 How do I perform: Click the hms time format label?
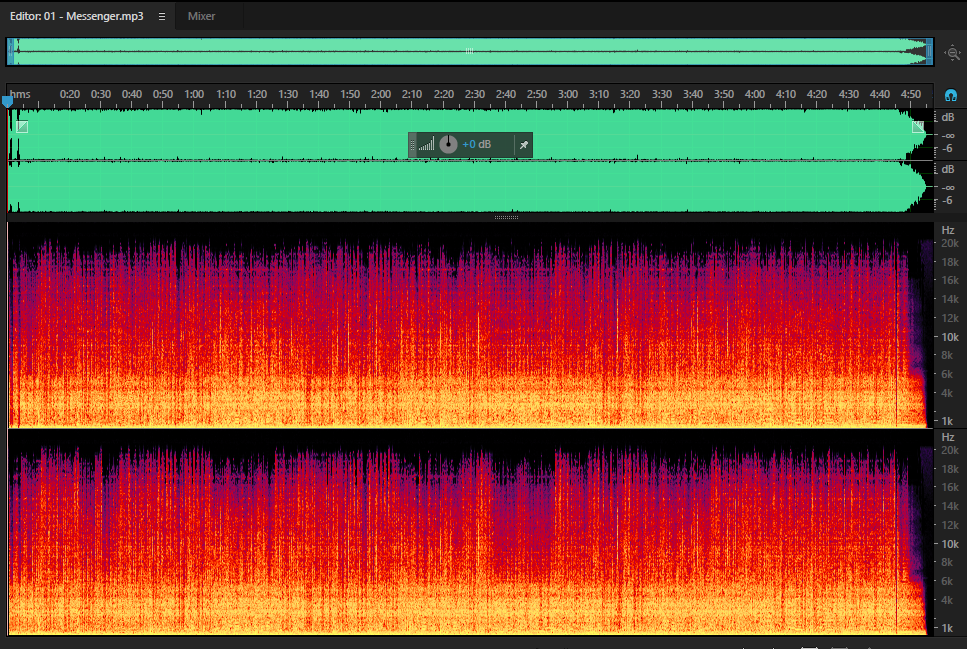[x=20, y=94]
